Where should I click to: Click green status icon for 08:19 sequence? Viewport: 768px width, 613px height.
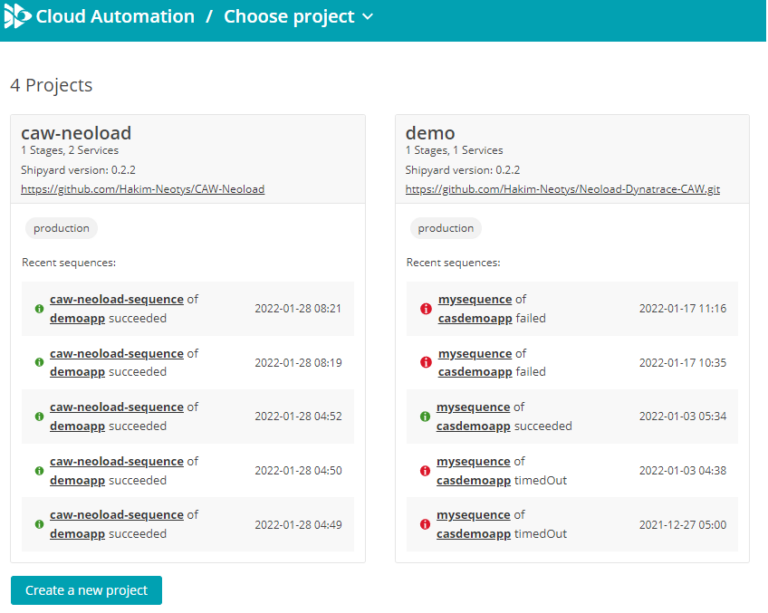coord(39,362)
